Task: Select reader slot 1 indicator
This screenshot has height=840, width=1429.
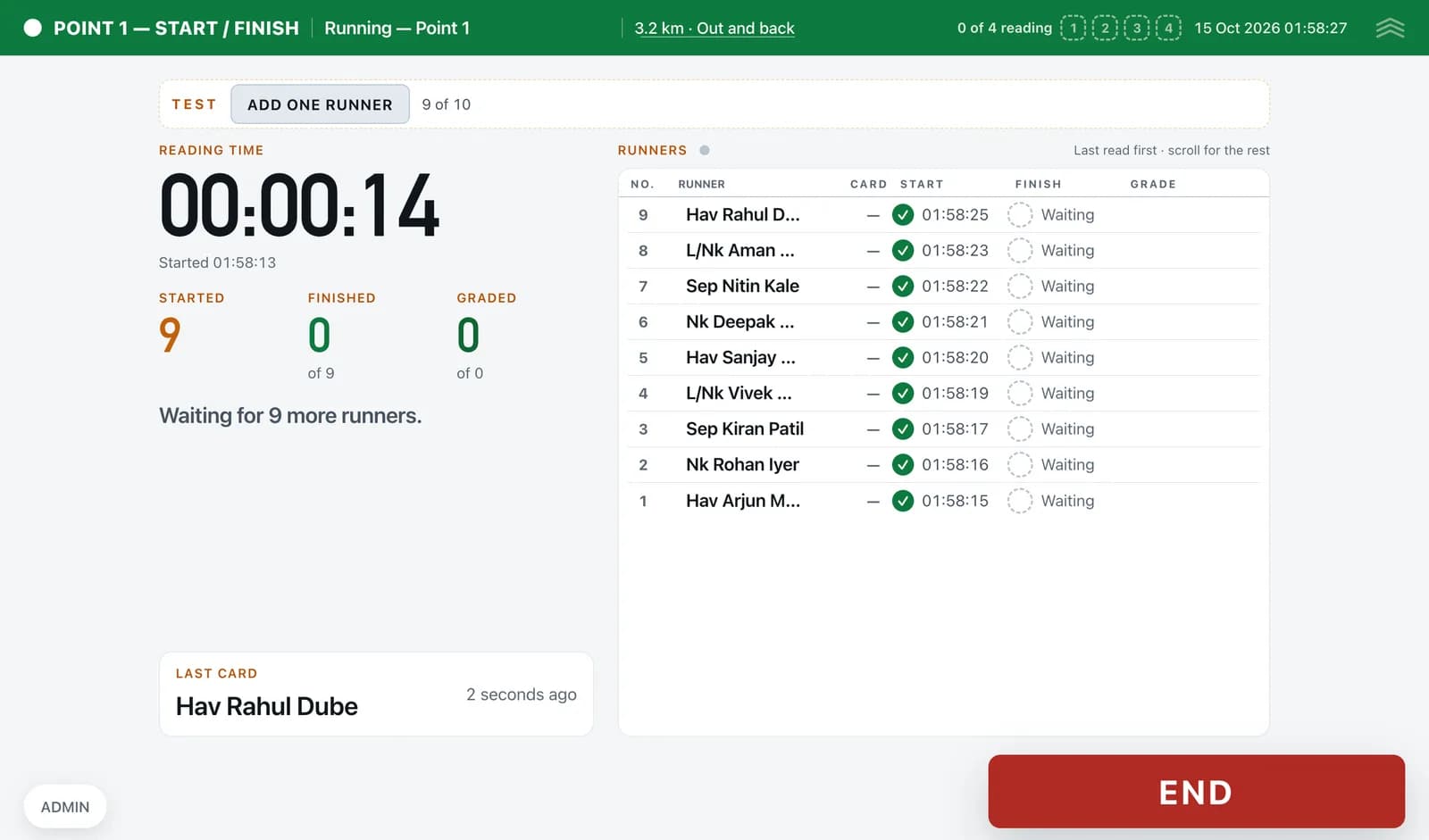Action: pyautogui.click(x=1073, y=28)
